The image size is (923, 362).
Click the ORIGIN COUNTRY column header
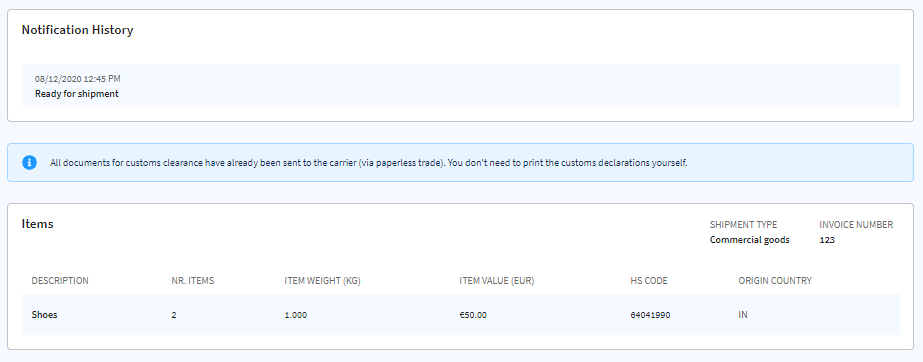775,281
